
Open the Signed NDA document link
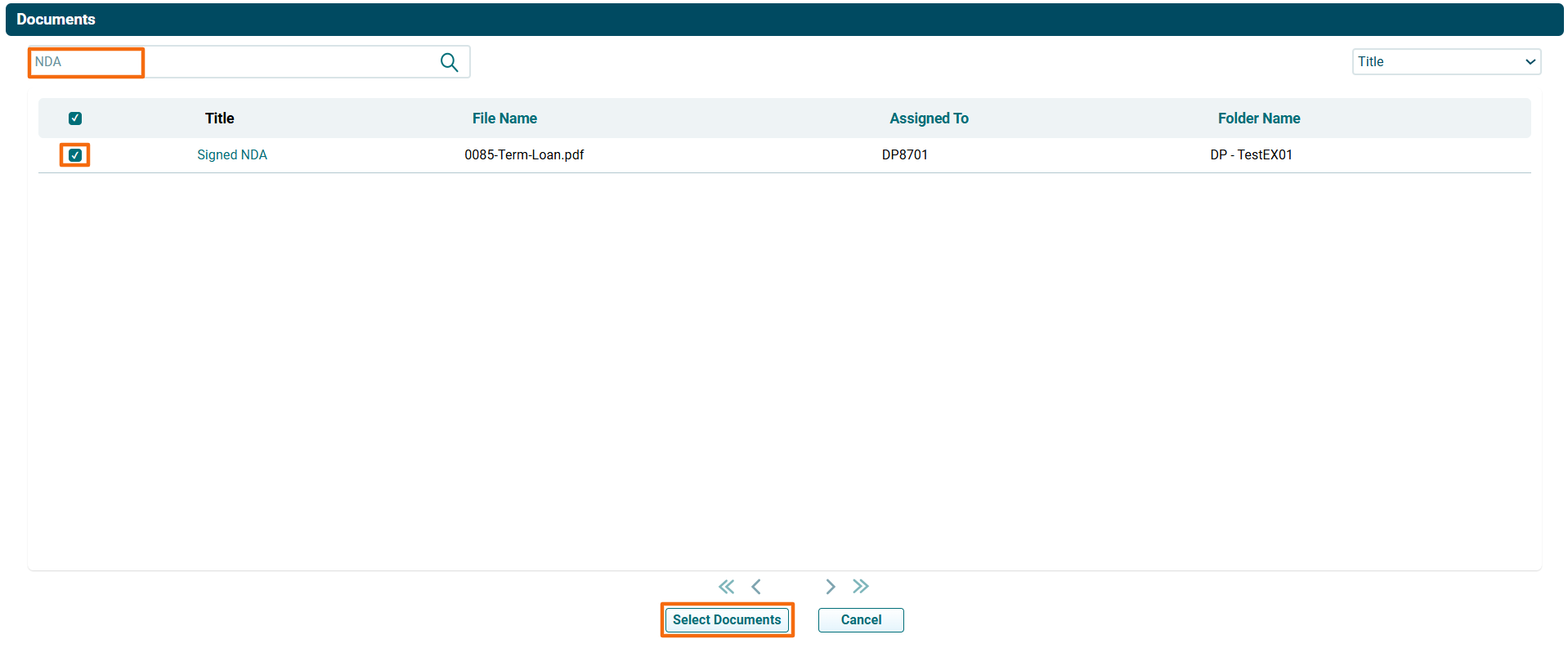pos(232,155)
